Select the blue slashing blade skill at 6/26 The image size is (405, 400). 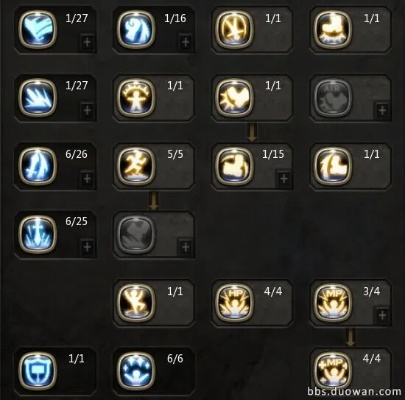pyautogui.click(x=38, y=166)
